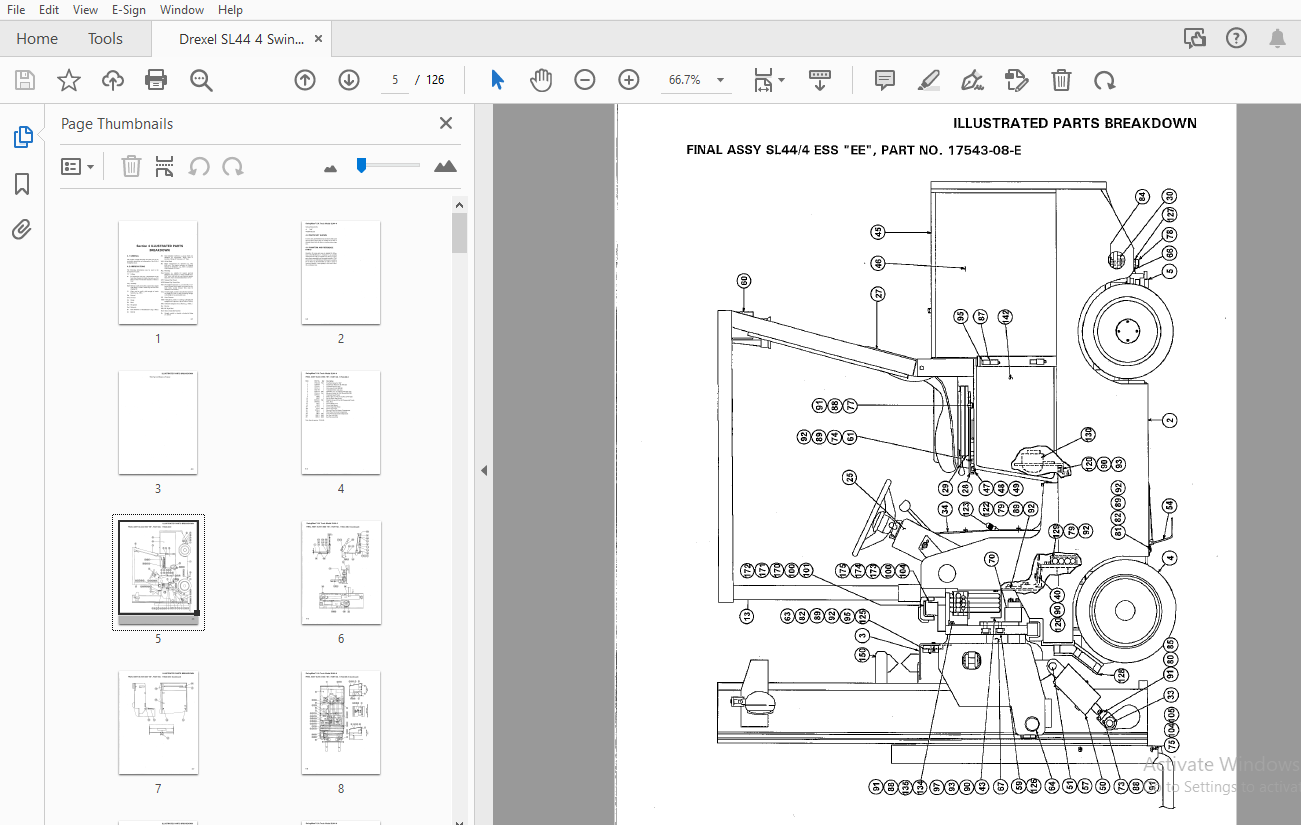Enlarge thumbnail size with the large mountain icon
Image resolution: width=1301 pixels, height=825 pixels.
(445, 166)
